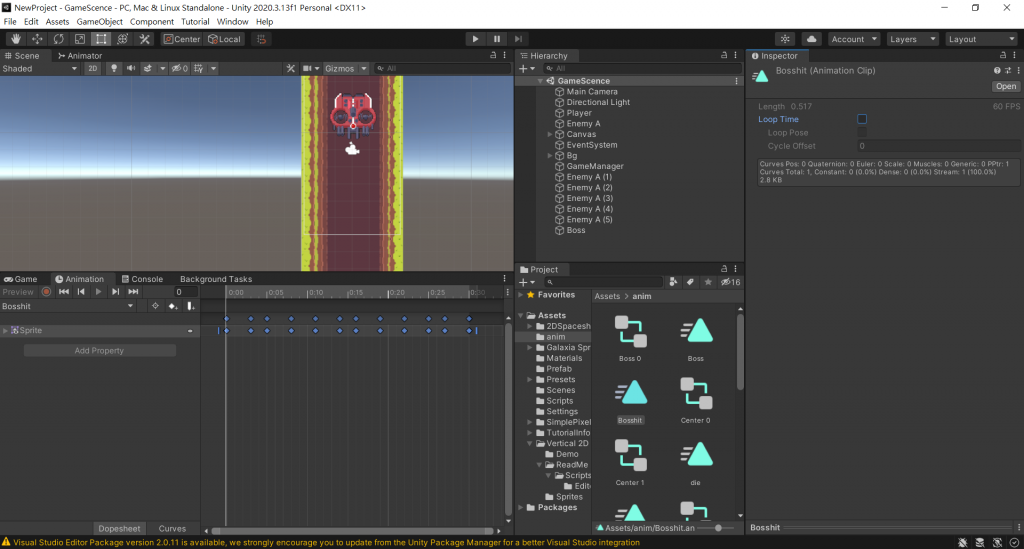Open Bosshit clip selection dropdown
Image resolution: width=1024 pixels, height=549 pixels.
click(x=68, y=306)
